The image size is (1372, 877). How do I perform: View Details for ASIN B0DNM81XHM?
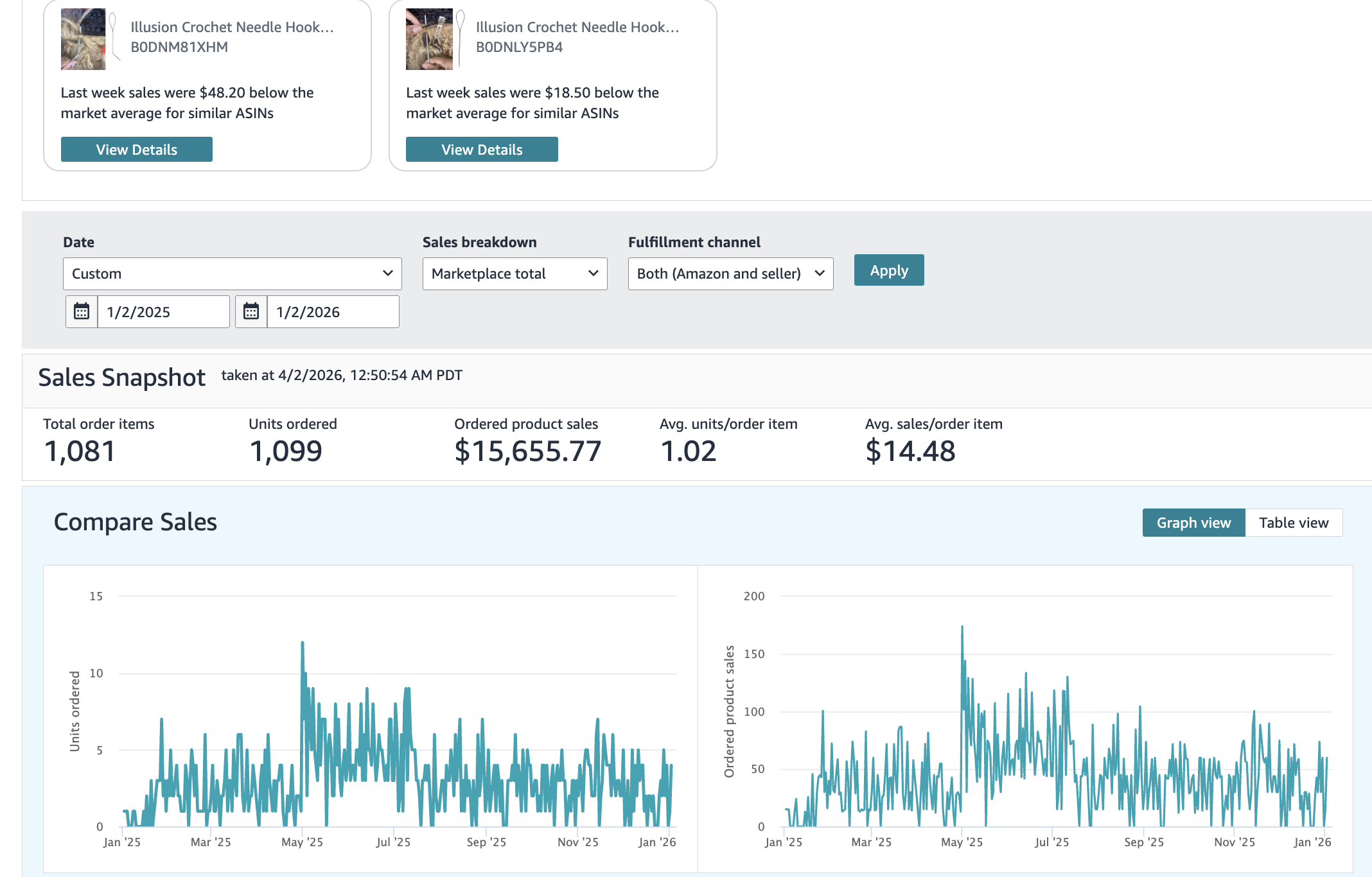pos(136,150)
